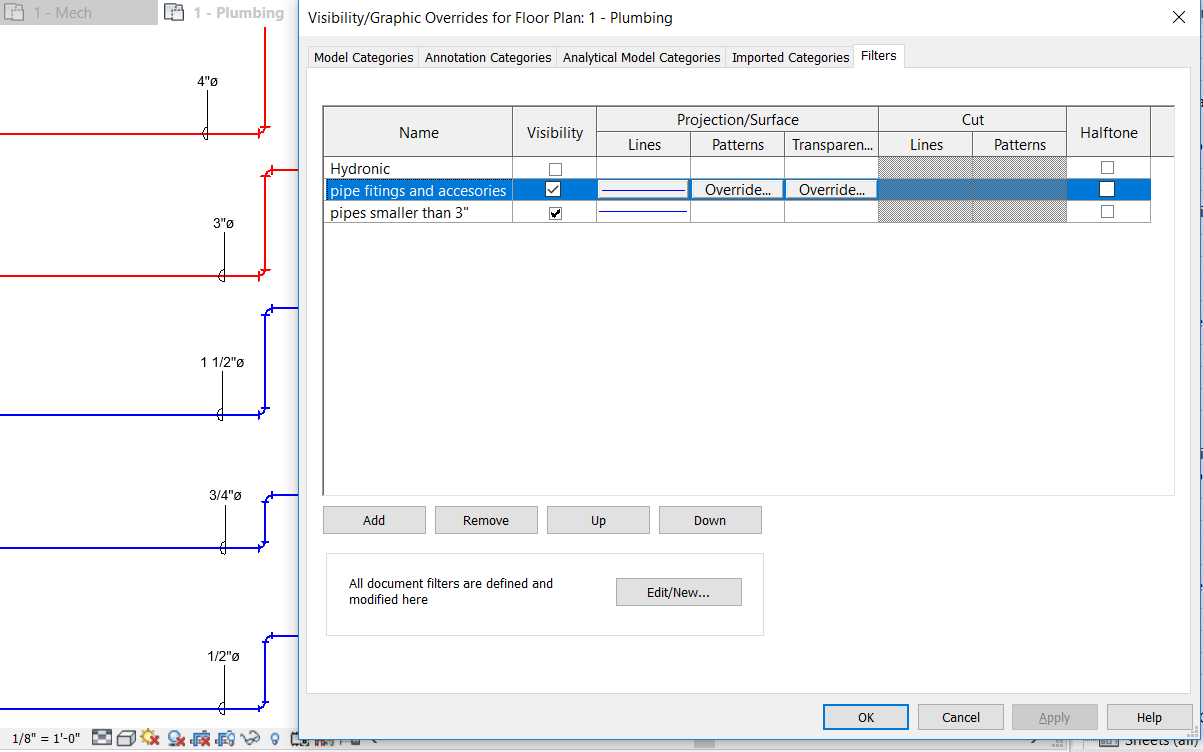Click the Projection/Surface column header

738,120
